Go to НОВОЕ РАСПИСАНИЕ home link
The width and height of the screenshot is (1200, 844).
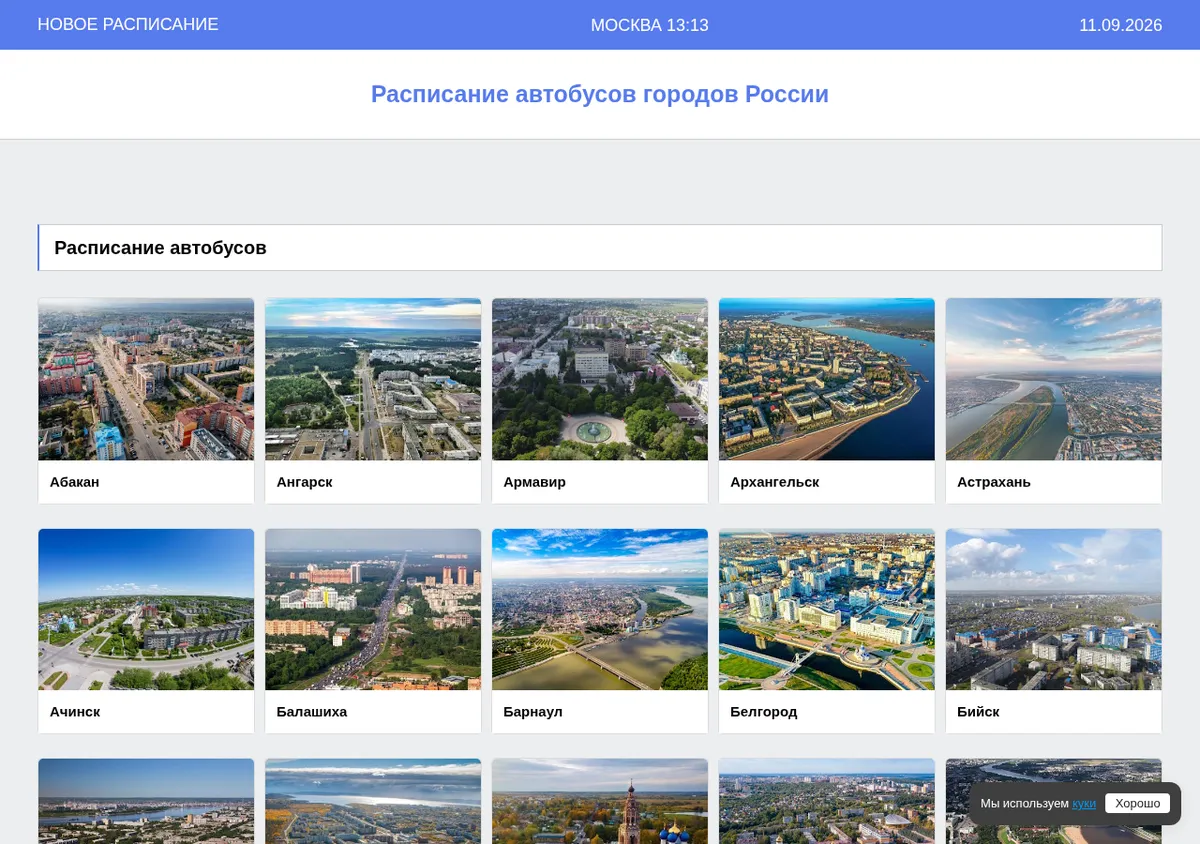[128, 24]
